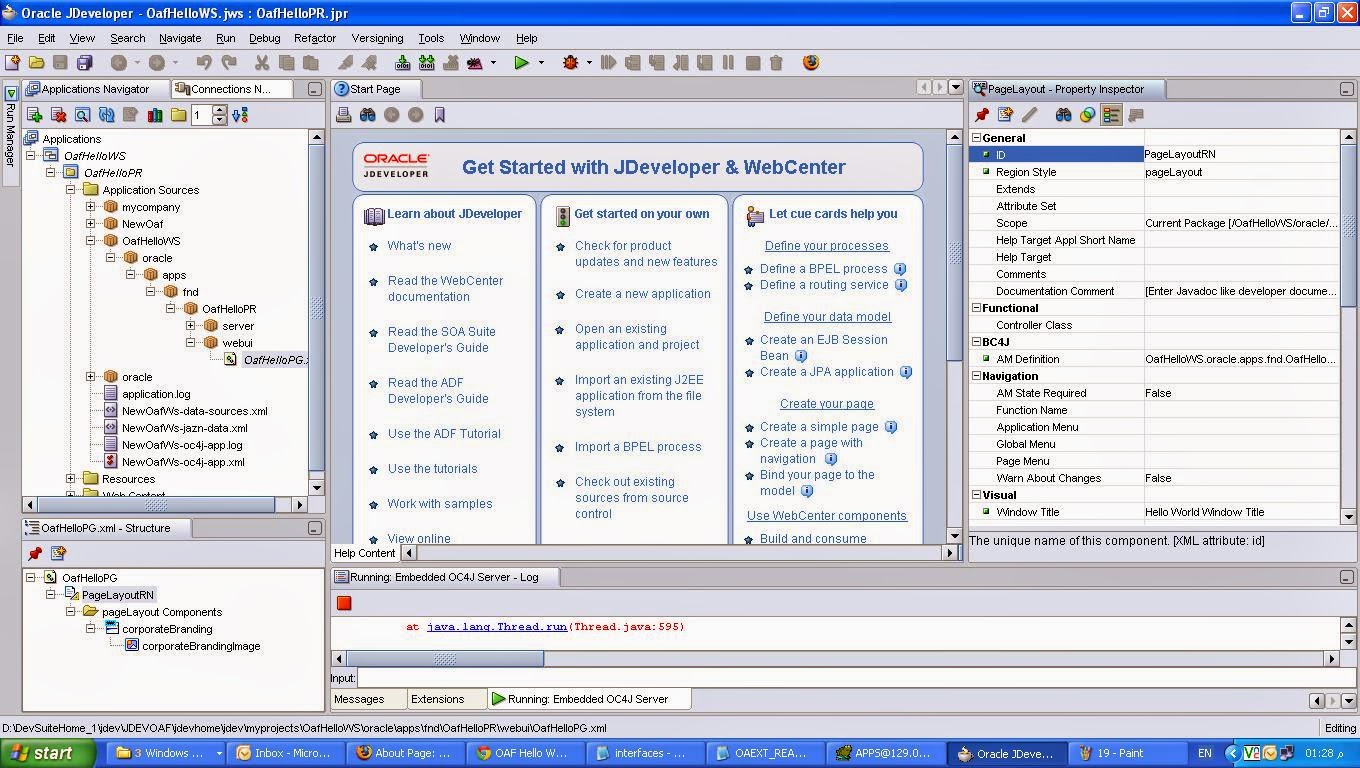Open the Firefox icon at the toolbar's end
This screenshot has width=1360, height=768.
(810, 62)
